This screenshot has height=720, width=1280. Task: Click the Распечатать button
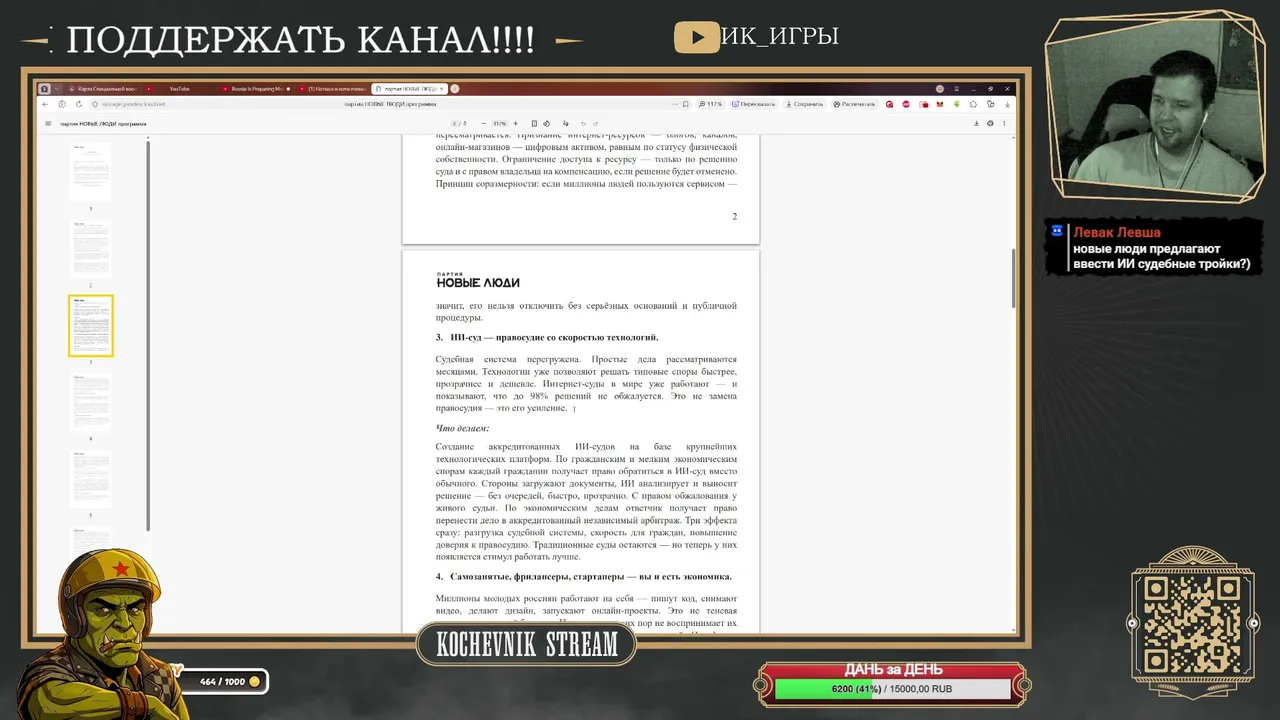pyautogui.click(x=854, y=104)
